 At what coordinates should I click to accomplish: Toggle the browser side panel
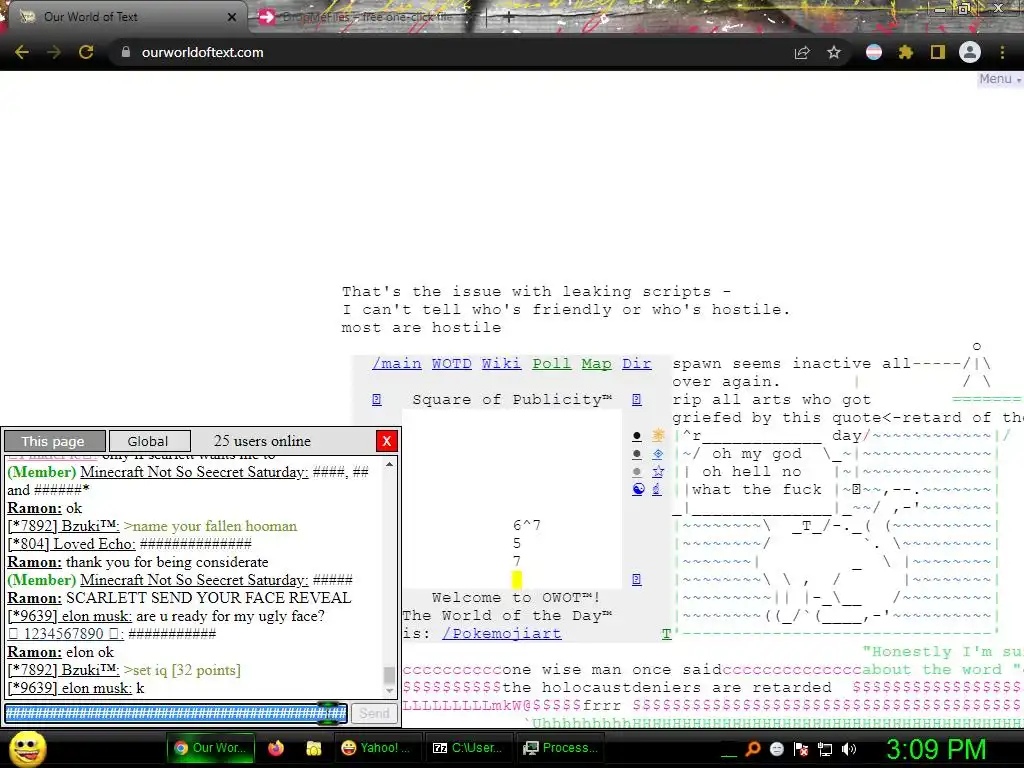[938, 52]
